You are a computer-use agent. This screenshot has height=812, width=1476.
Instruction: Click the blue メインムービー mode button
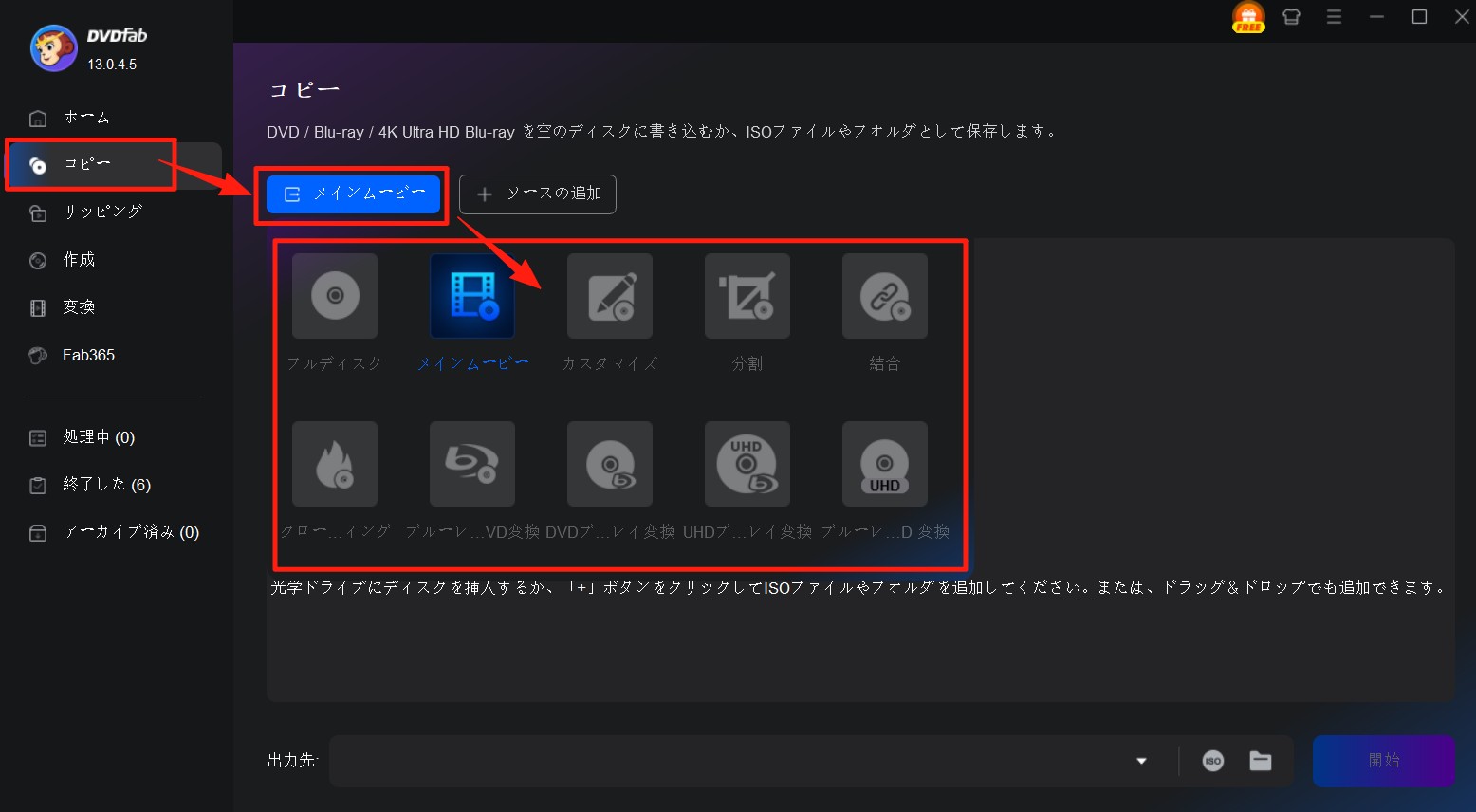tap(353, 194)
